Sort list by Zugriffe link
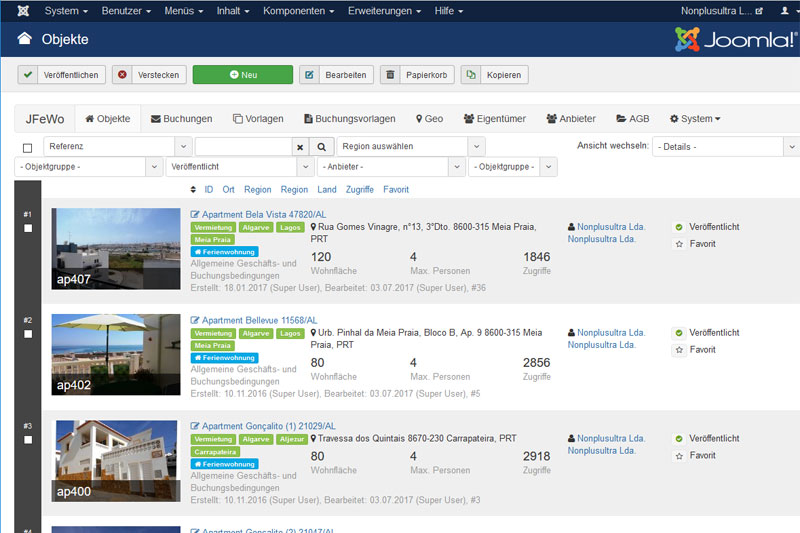Image resolution: width=800 pixels, height=533 pixels. pos(360,189)
